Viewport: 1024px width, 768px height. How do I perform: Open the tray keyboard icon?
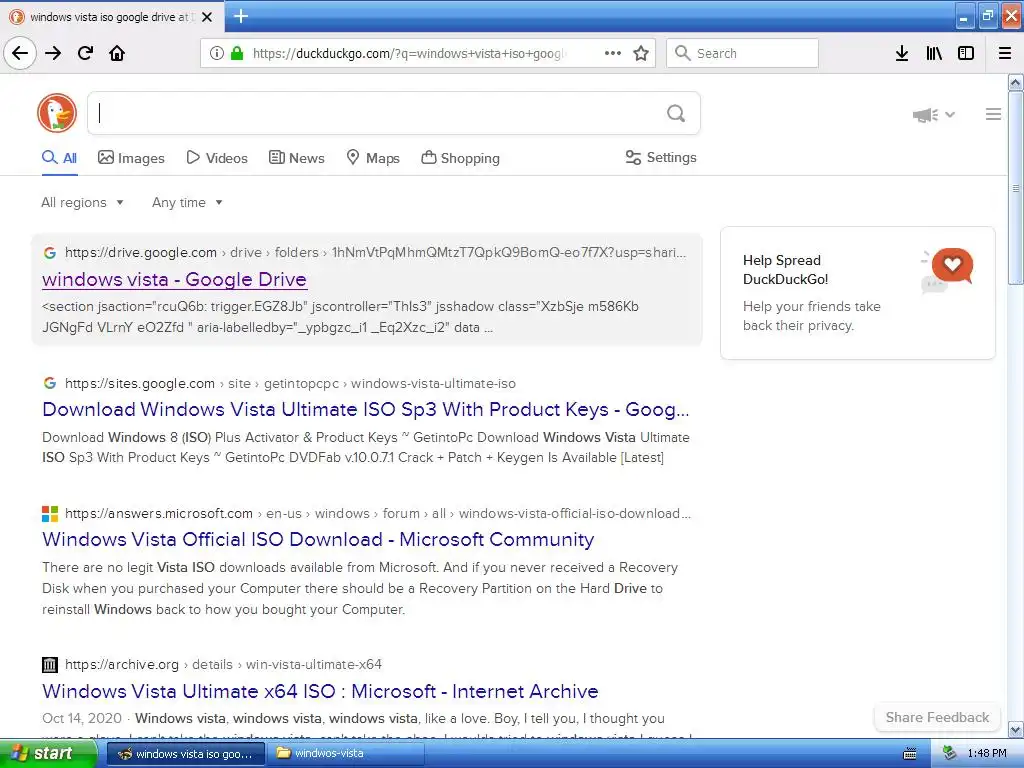pyautogui.click(x=910, y=754)
